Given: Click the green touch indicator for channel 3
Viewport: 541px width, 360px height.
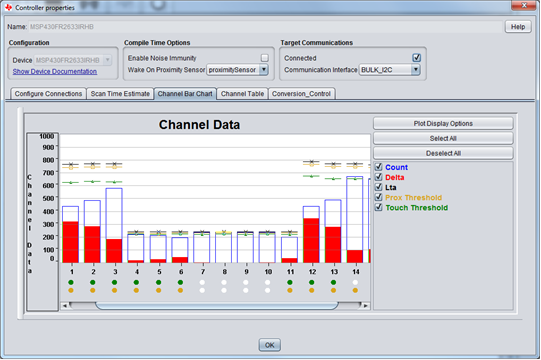Looking at the screenshot, I should 114,282.
